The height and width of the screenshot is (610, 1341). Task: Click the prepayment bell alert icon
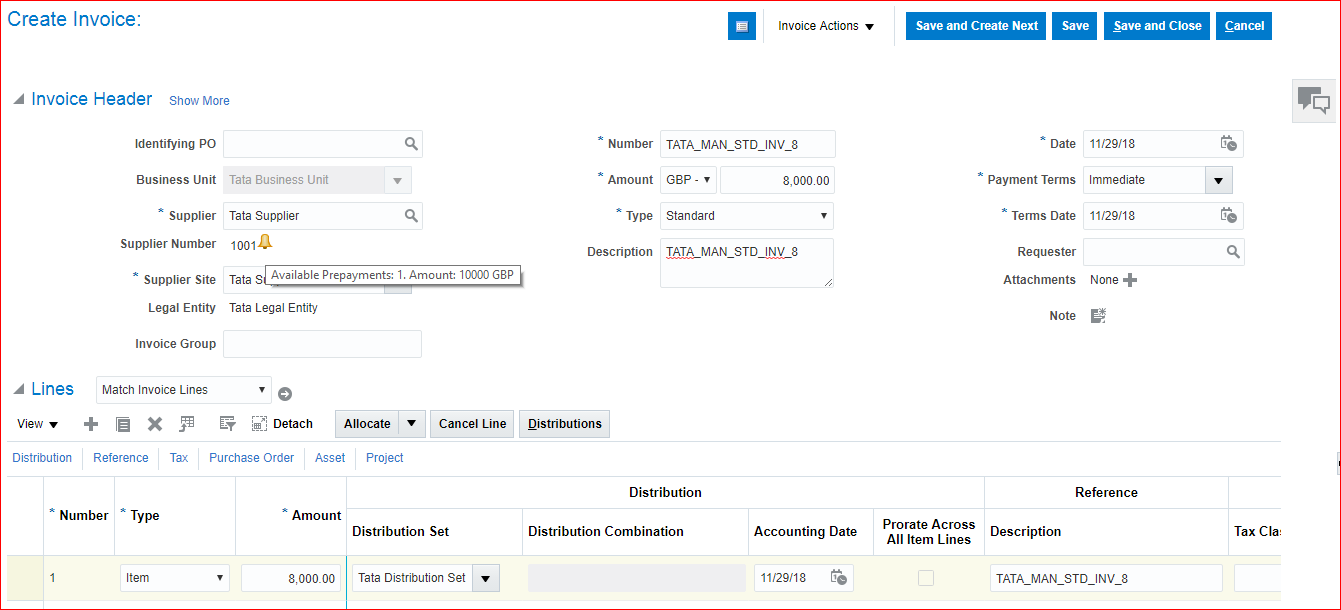(265, 242)
